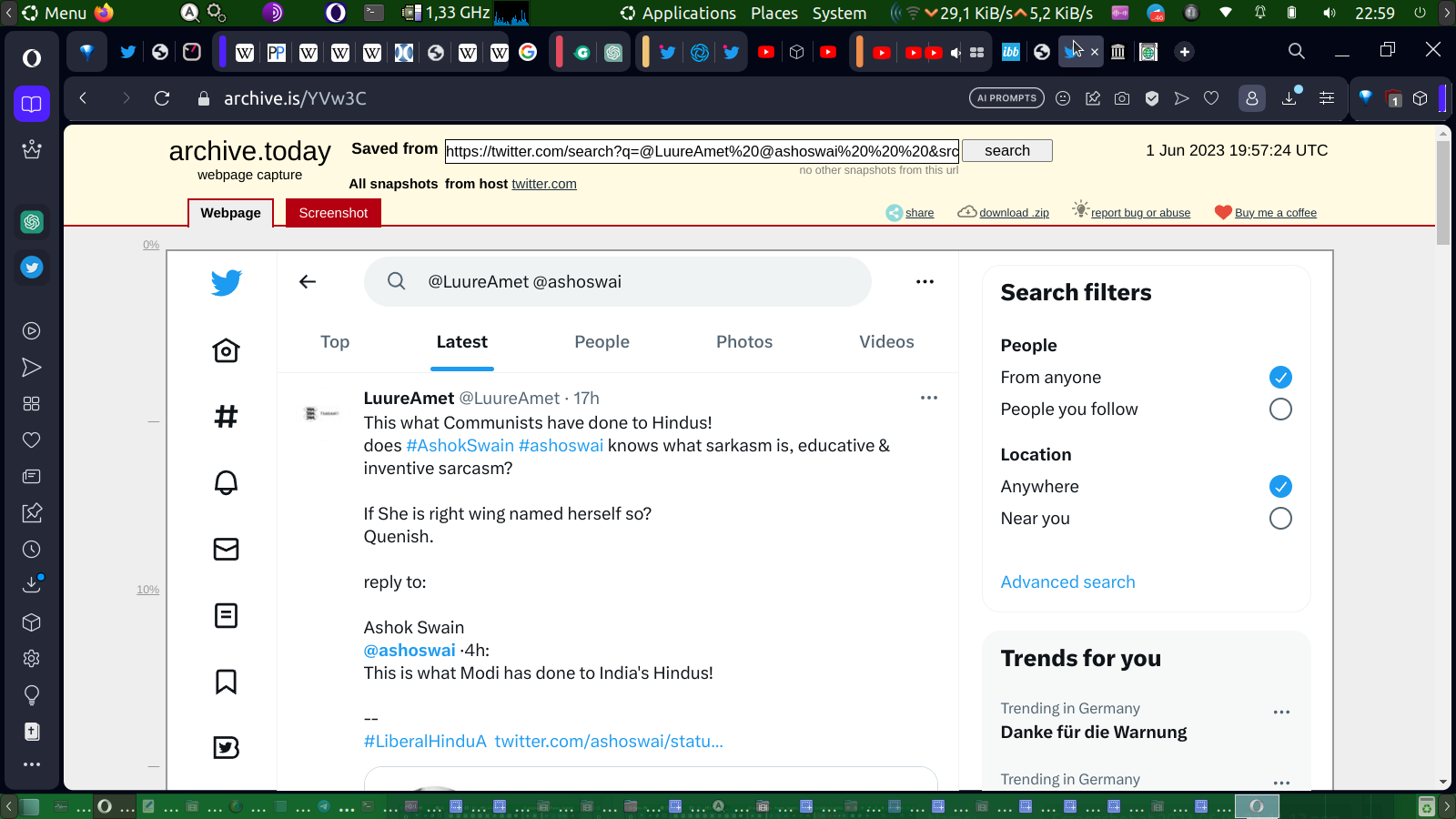The image size is (1456, 819).
Task: Open the Places menu in top panel
Action: tap(774, 13)
